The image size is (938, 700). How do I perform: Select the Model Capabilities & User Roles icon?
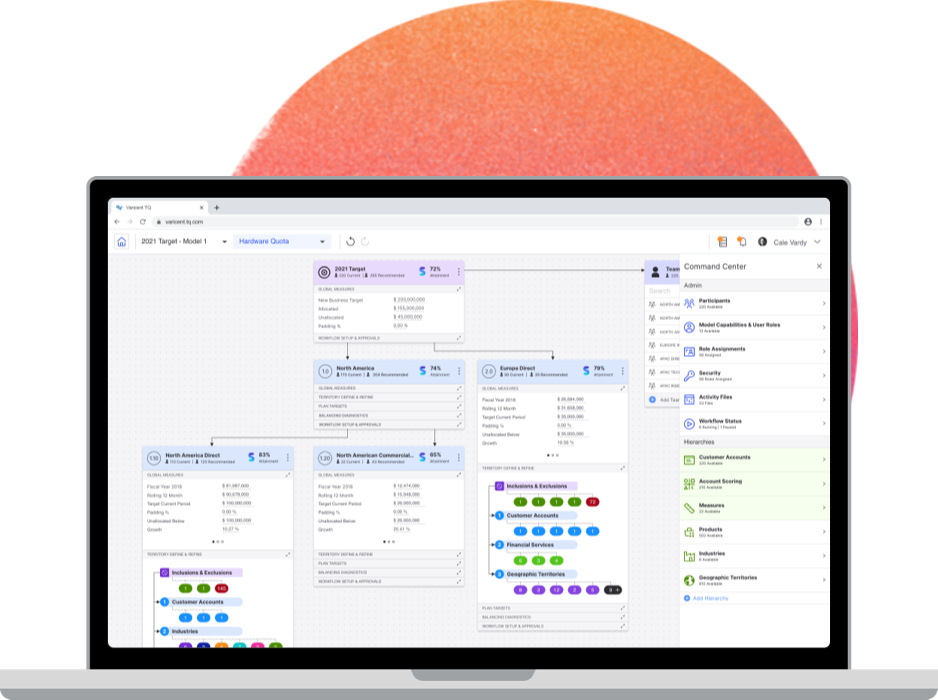click(688, 327)
